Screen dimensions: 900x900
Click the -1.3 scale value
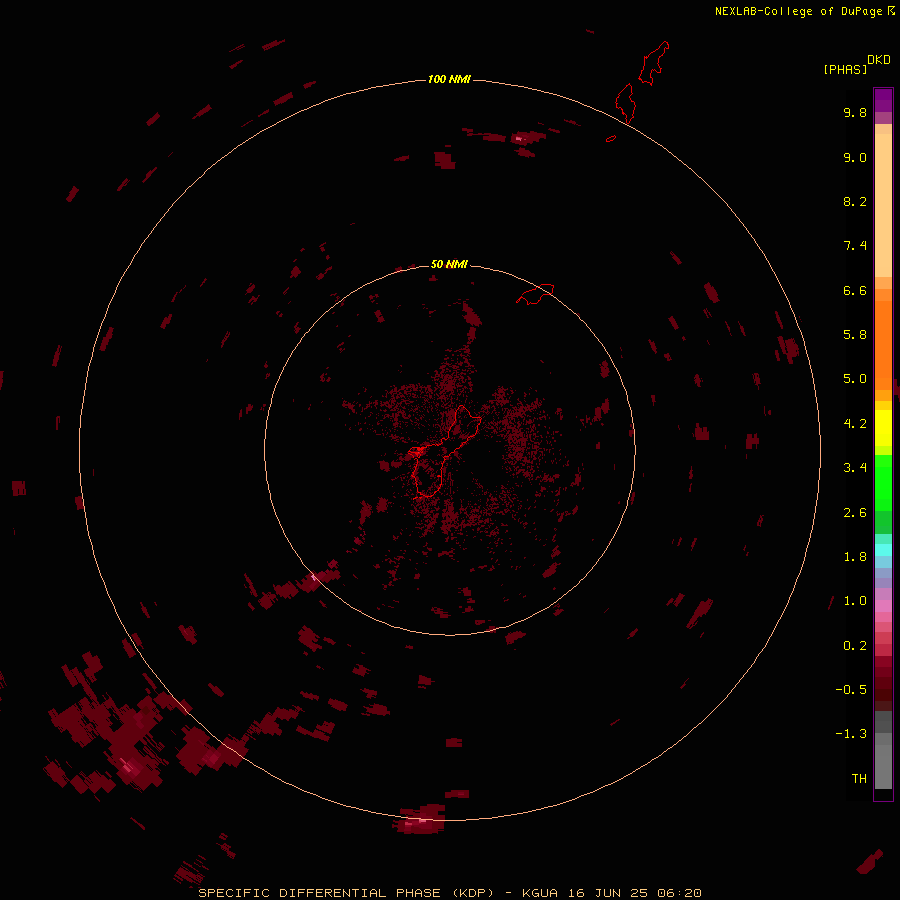(x=851, y=734)
